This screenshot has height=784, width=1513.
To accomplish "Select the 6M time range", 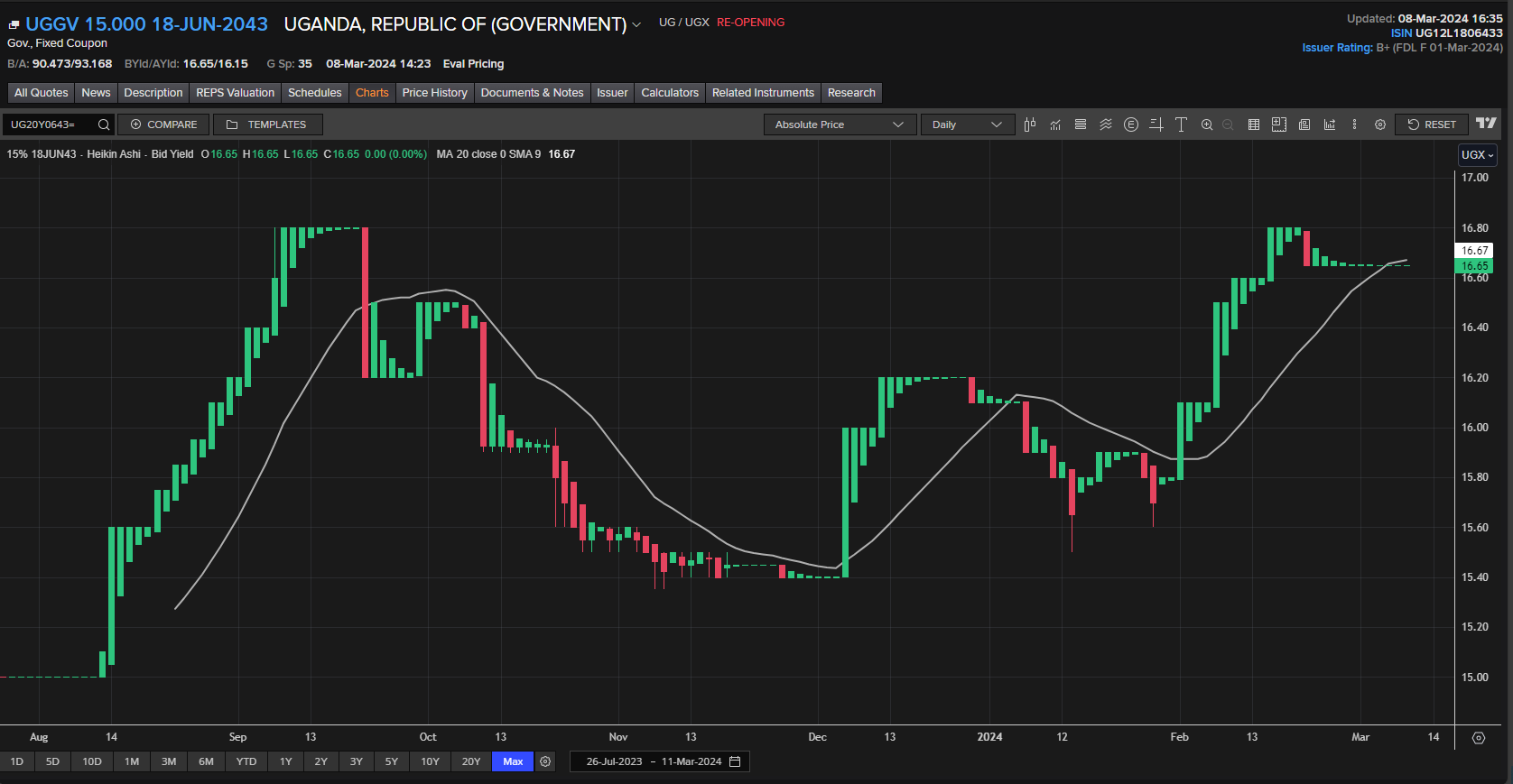I will tap(207, 761).
